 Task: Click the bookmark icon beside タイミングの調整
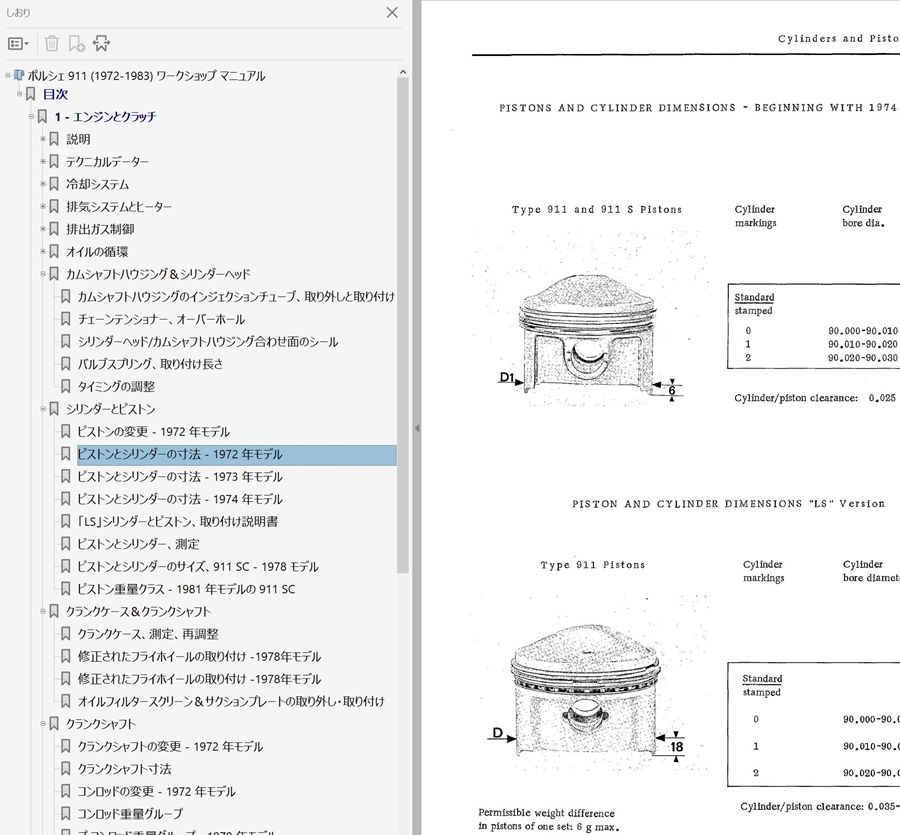click(65, 386)
